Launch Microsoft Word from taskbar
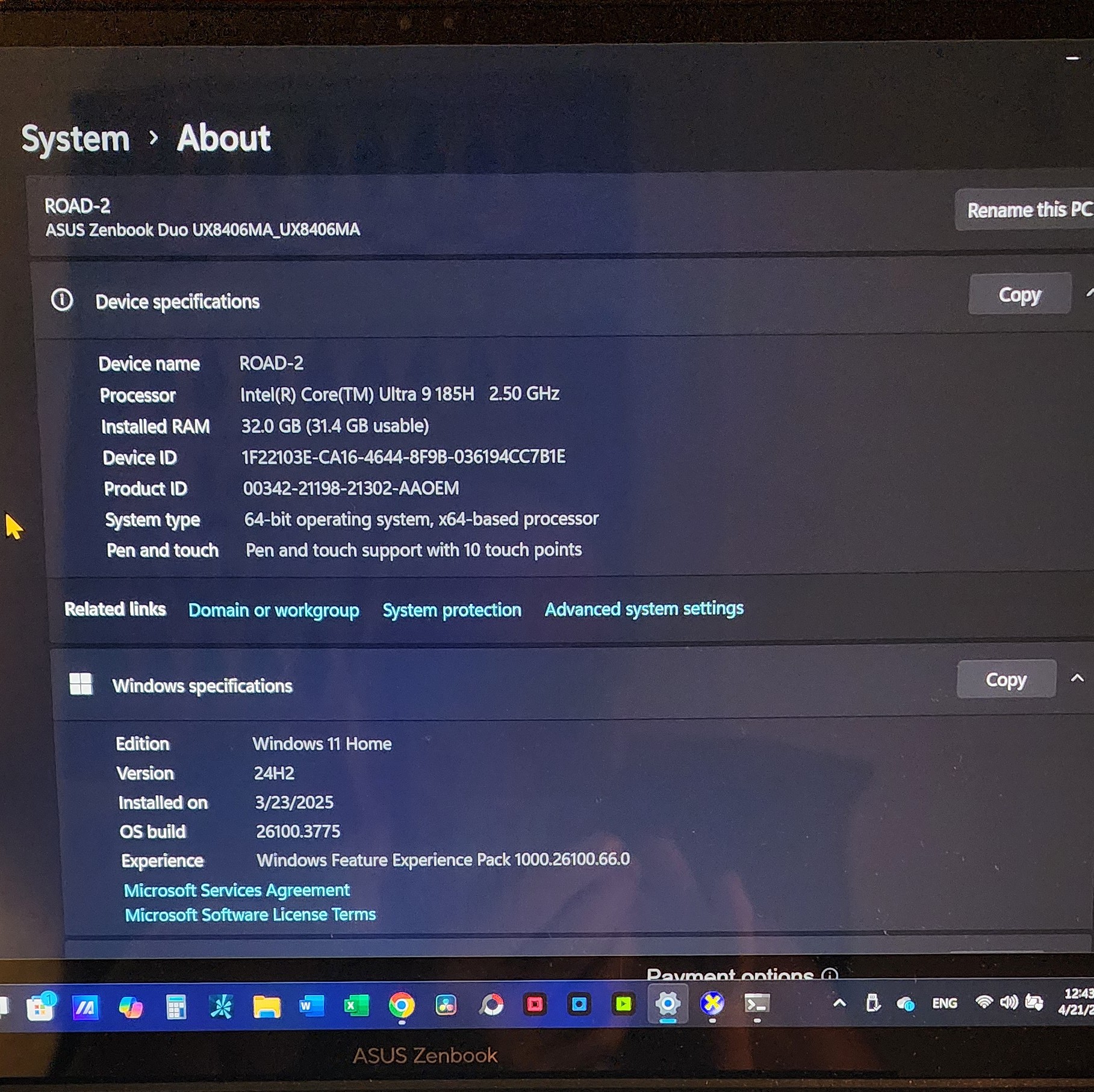Viewport: 1094px width, 1092px height. [311, 1005]
